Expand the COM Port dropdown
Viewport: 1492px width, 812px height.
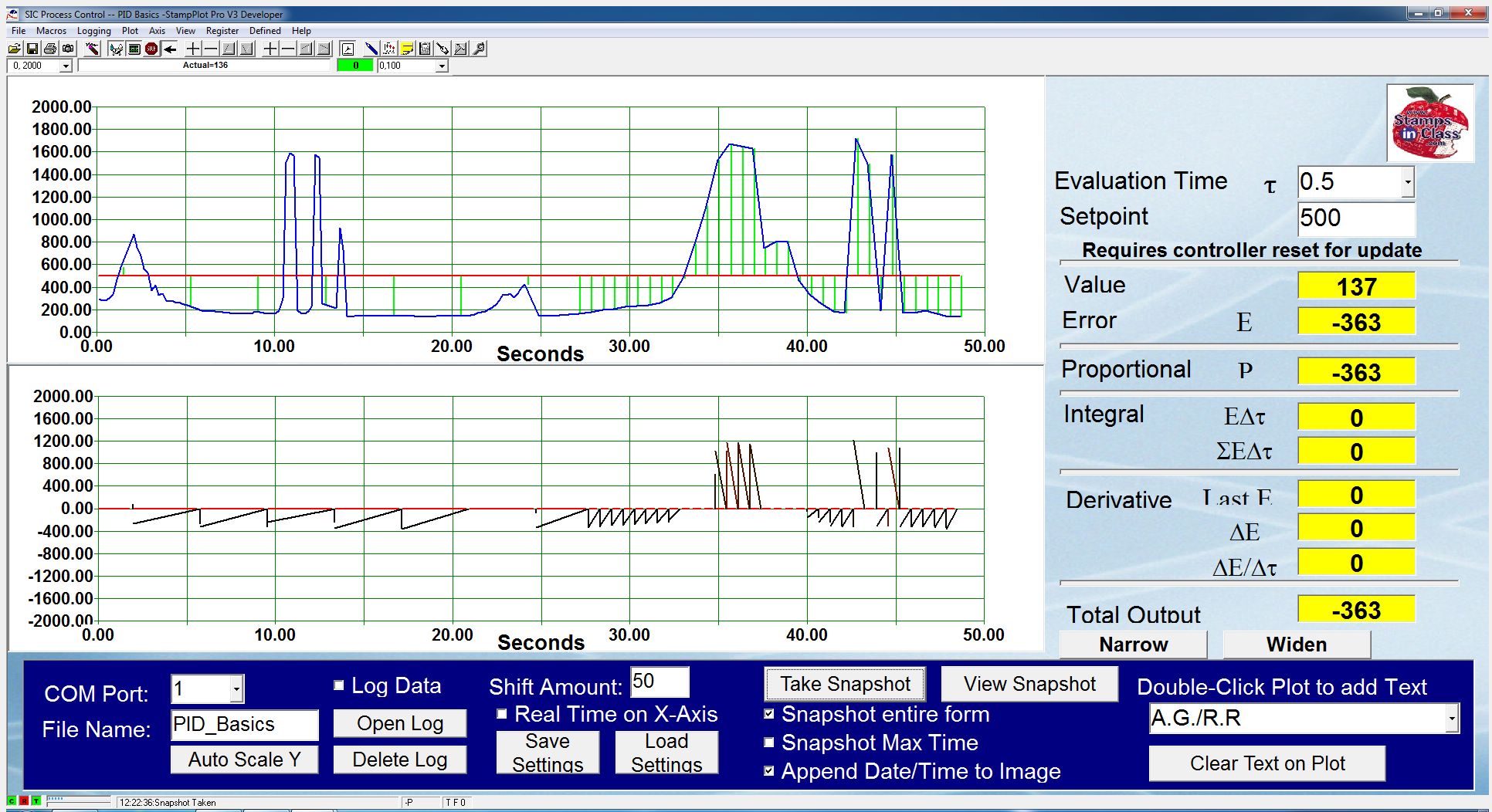(237, 689)
